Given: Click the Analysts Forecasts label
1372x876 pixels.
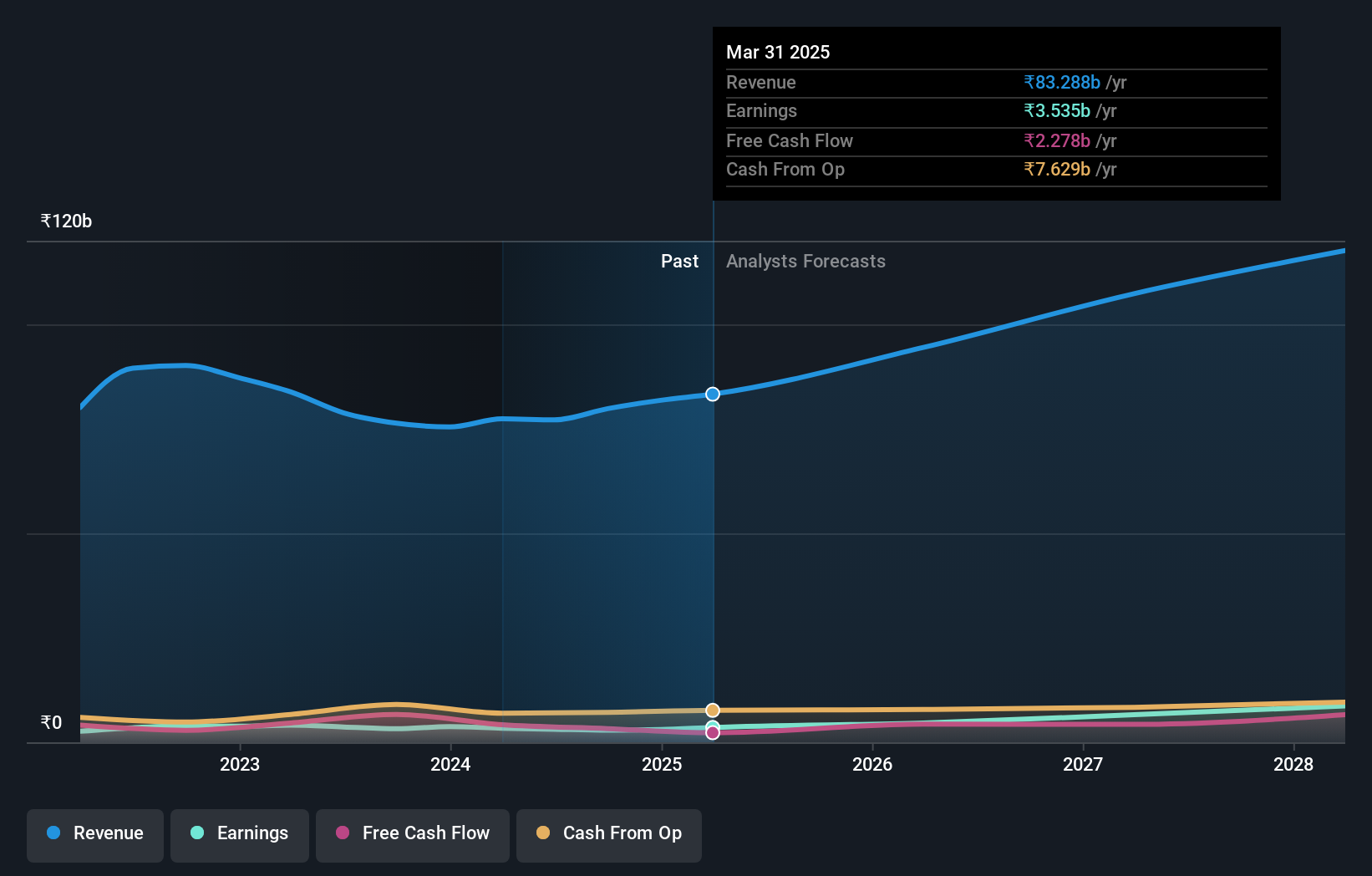Looking at the screenshot, I should [805, 261].
